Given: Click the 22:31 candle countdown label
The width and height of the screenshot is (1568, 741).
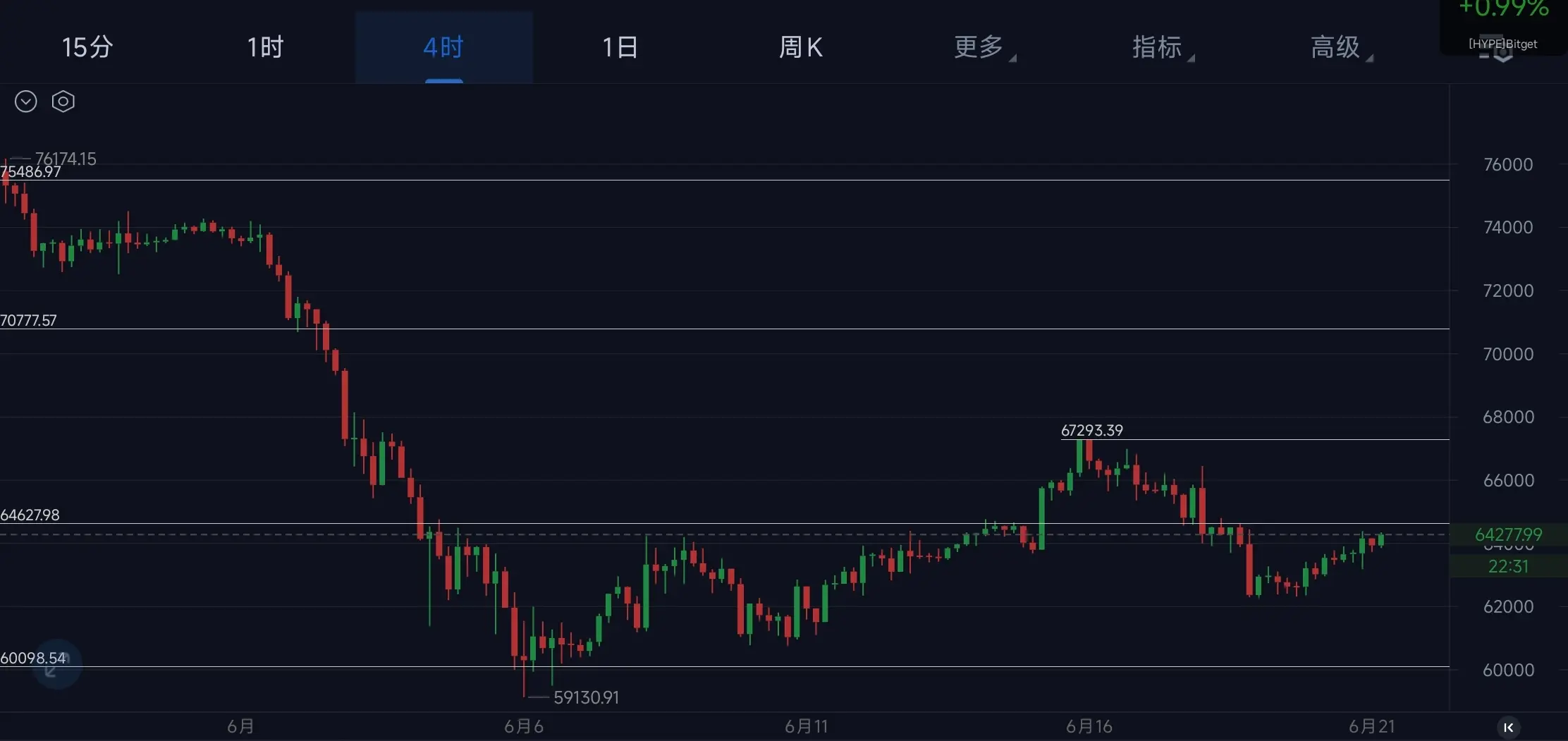Looking at the screenshot, I should point(1508,566).
